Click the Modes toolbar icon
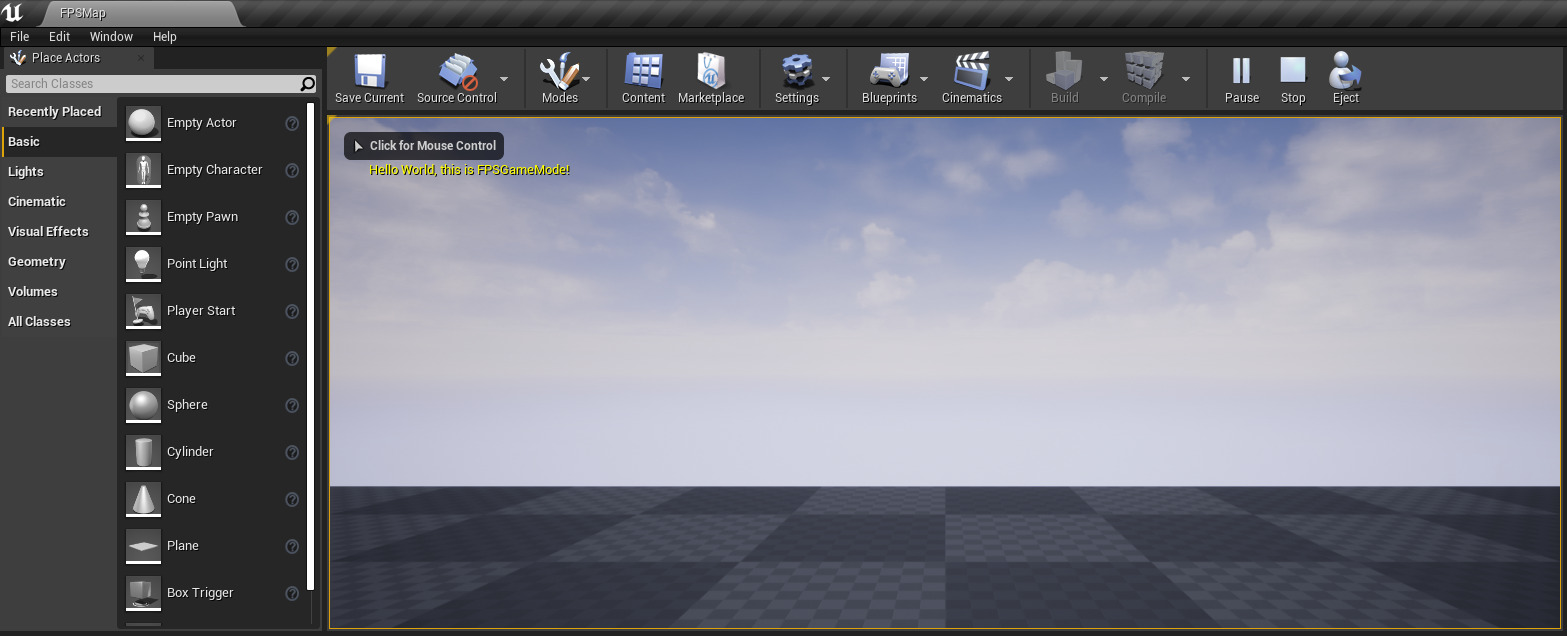 (x=559, y=72)
